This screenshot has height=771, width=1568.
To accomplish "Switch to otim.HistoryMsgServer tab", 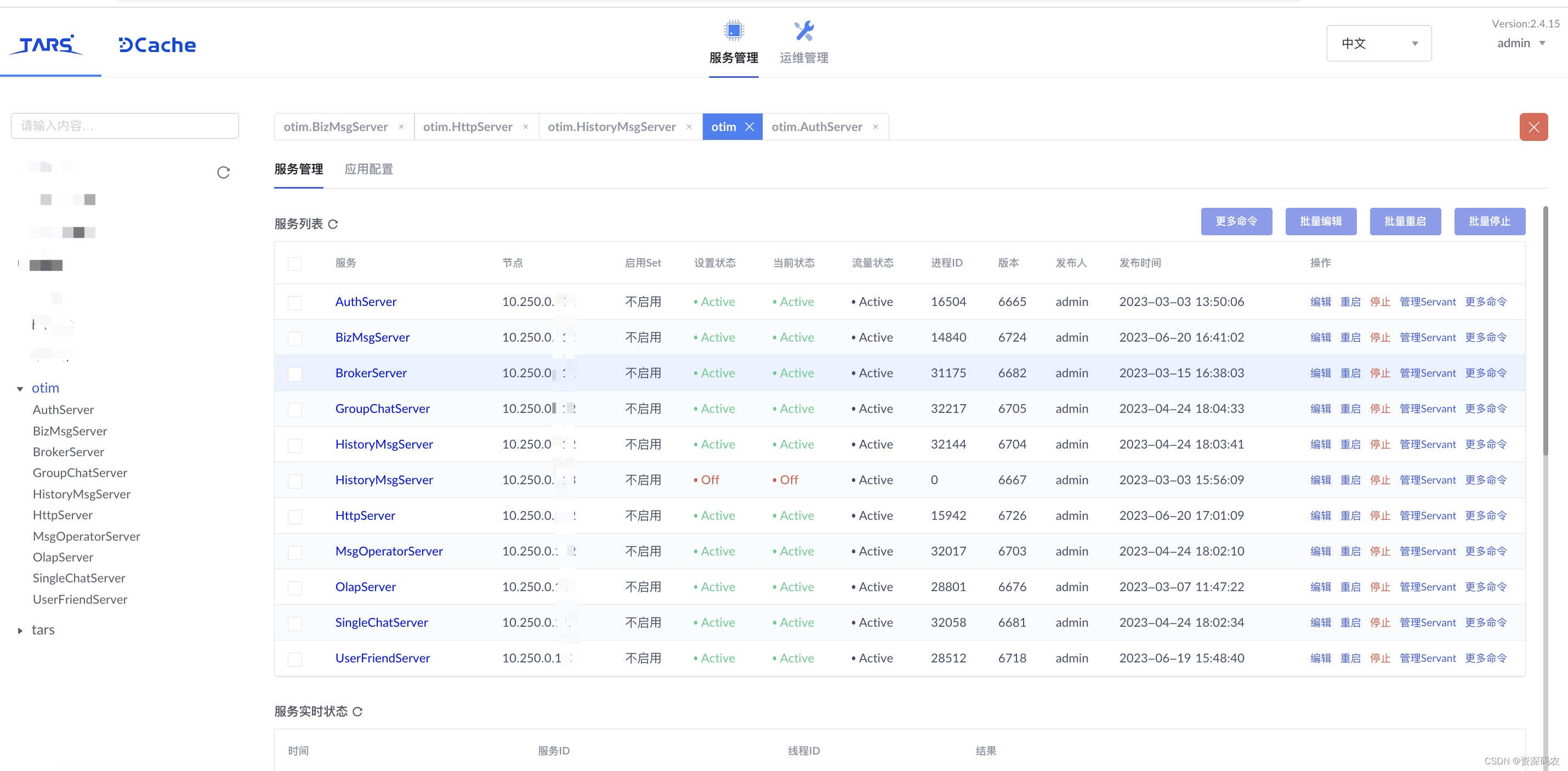I will (611, 127).
